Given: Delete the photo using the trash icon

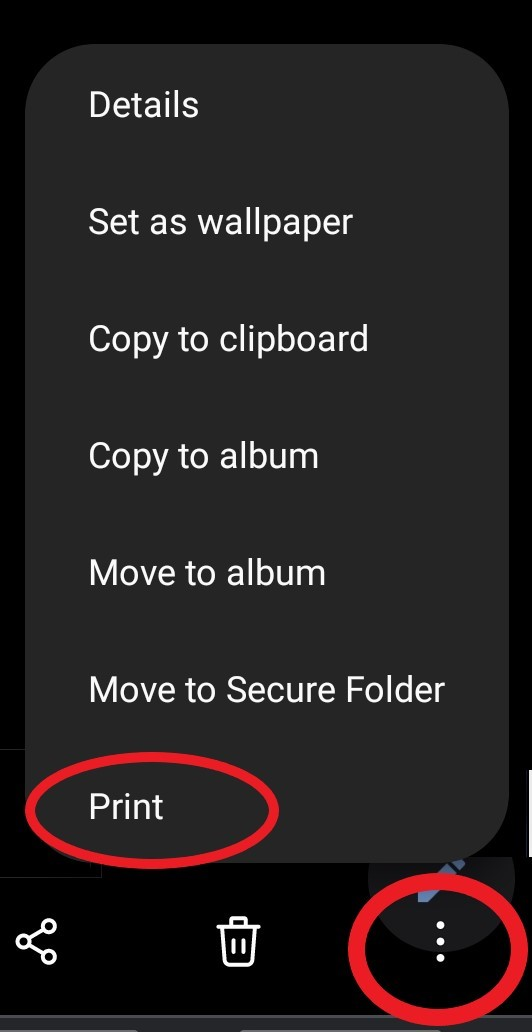Looking at the screenshot, I should click(238, 941).
